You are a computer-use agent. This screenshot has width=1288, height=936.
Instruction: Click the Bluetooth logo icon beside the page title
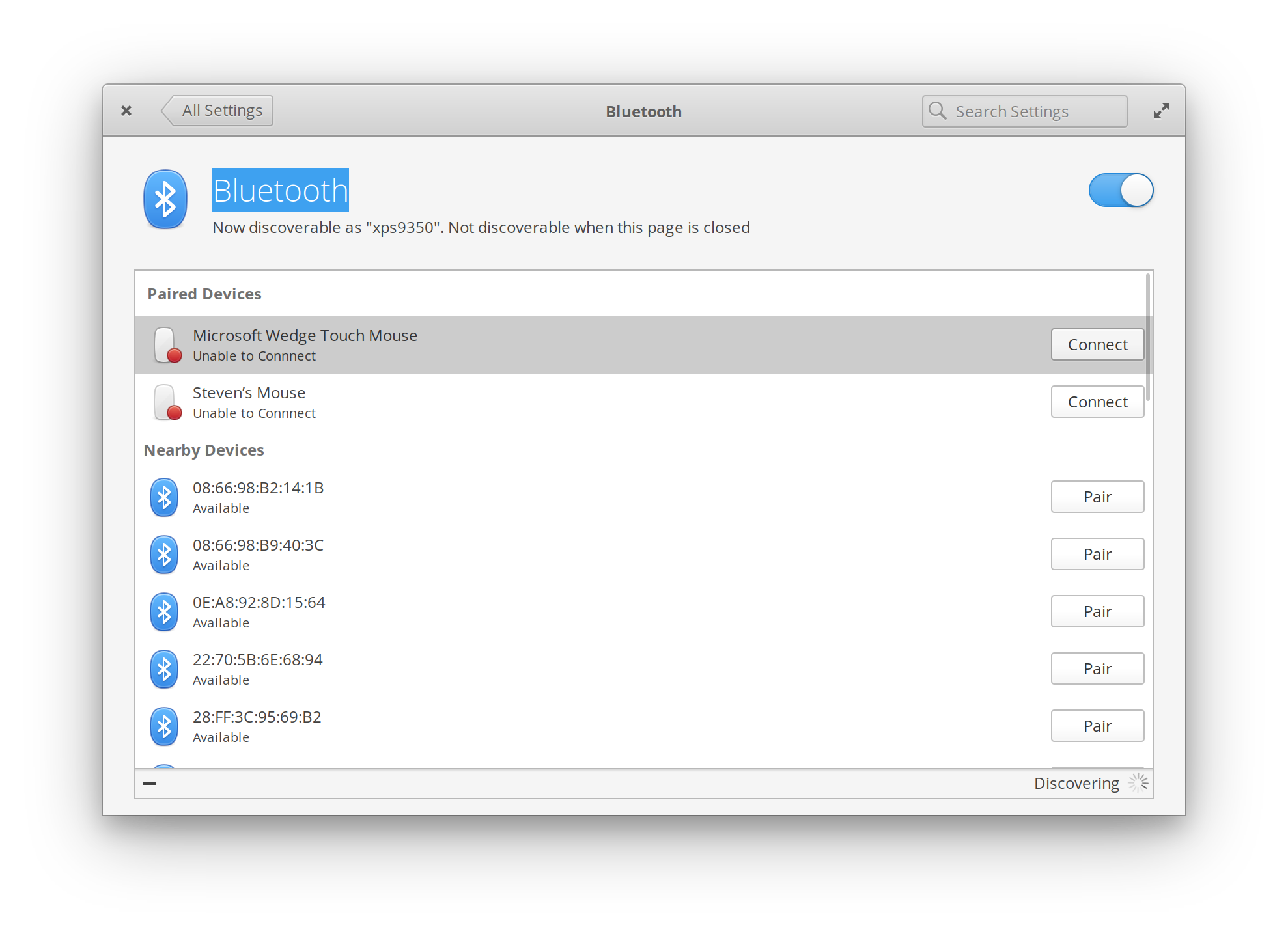tap(165, 199)
